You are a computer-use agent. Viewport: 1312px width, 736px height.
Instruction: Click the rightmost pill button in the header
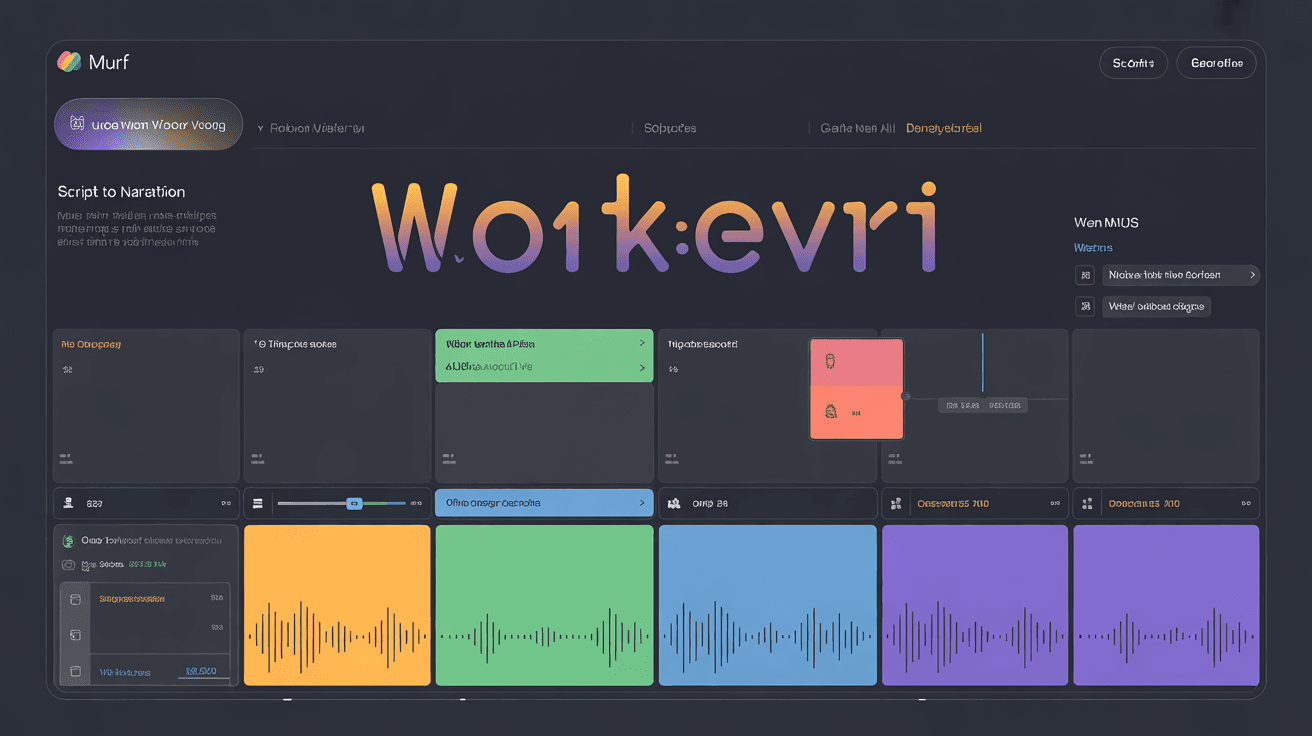click(1216, 63)
